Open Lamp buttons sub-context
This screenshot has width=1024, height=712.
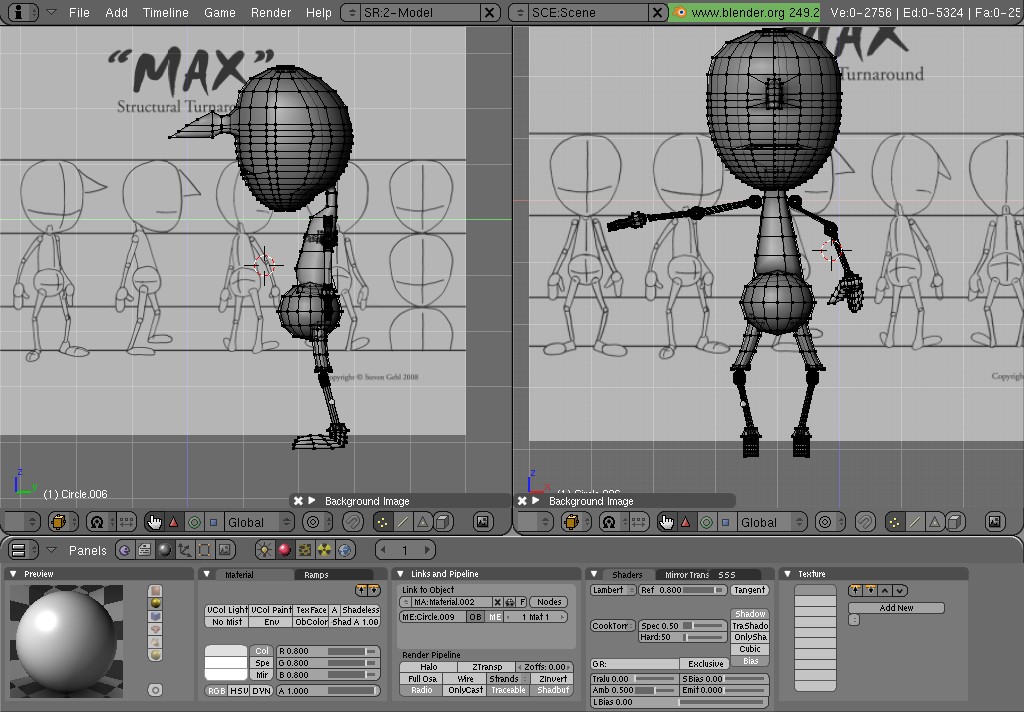point(264,551)
